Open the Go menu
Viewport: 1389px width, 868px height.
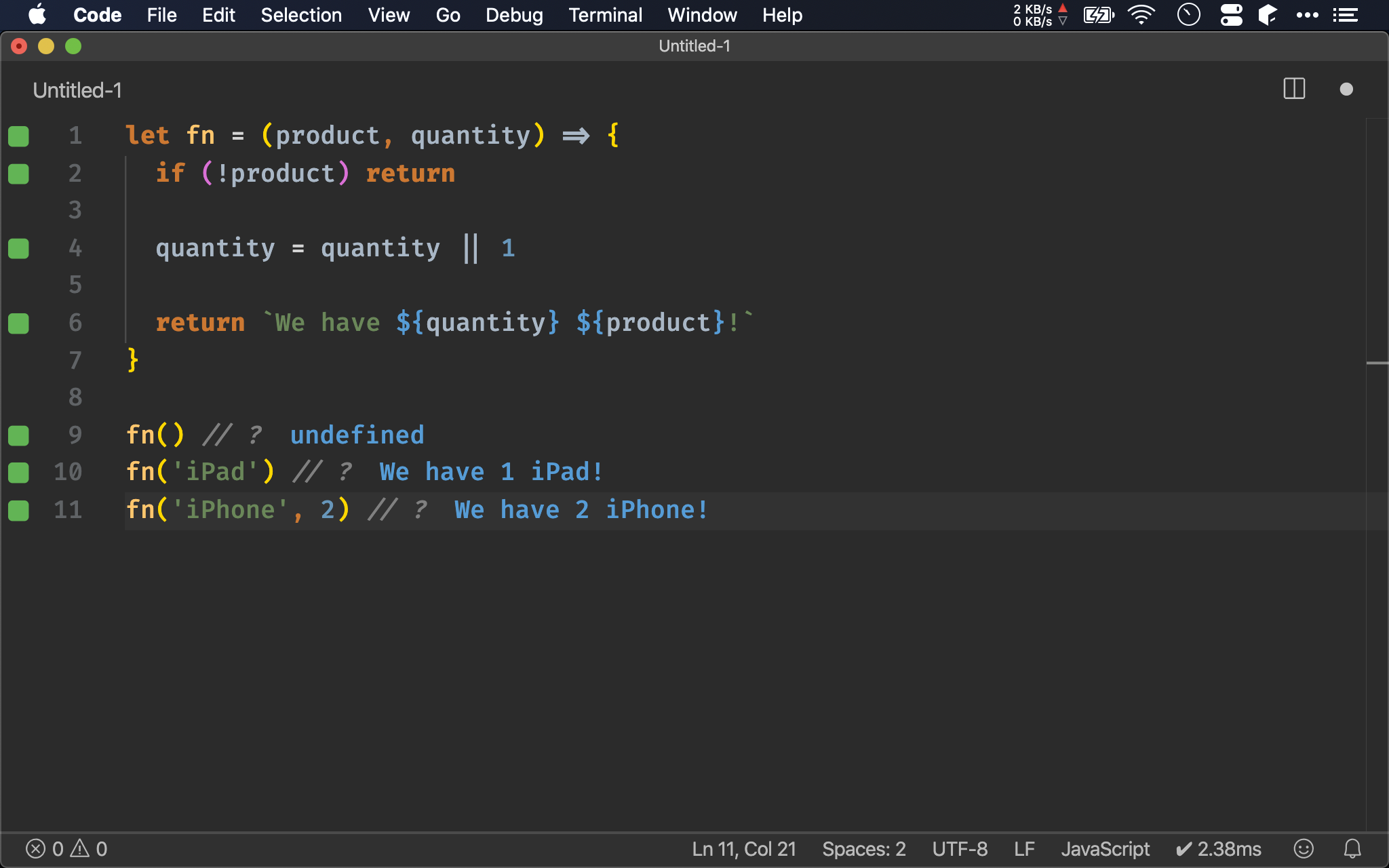click(448, 15)
